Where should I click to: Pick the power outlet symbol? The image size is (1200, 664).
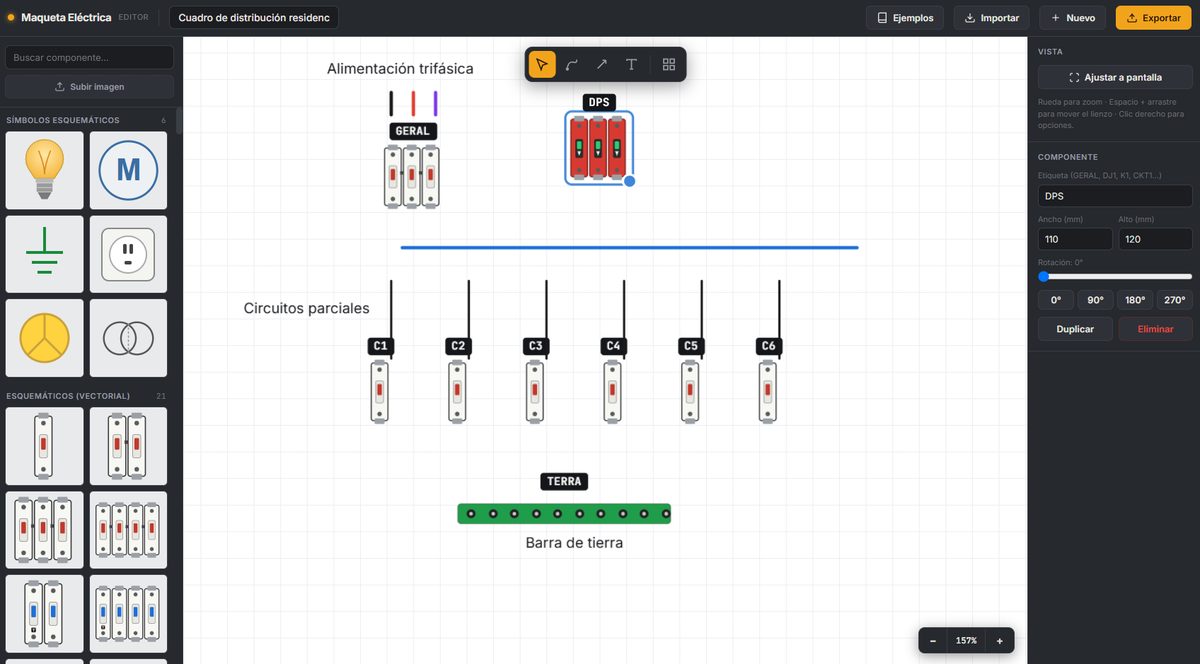click(x=128, y=254)
